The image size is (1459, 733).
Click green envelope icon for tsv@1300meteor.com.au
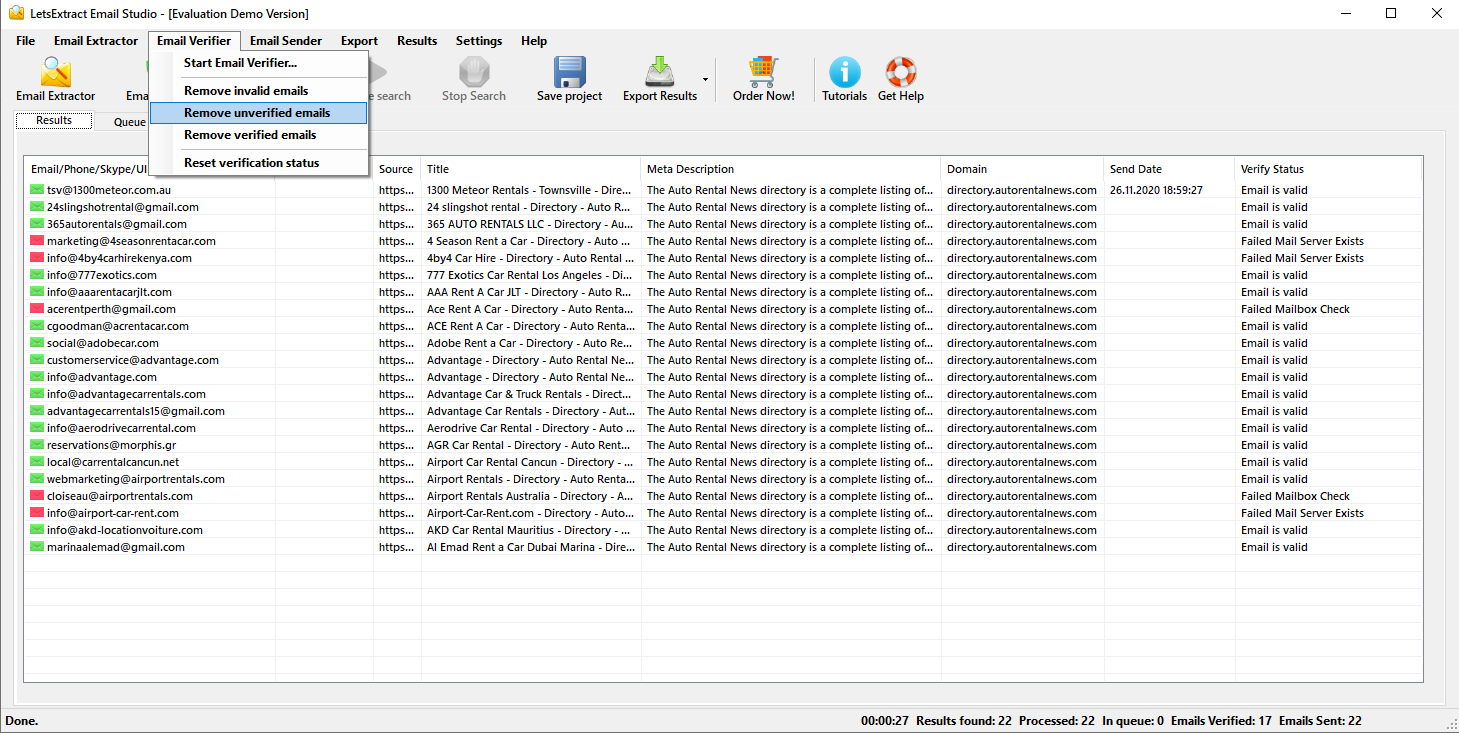coord(37,190)
